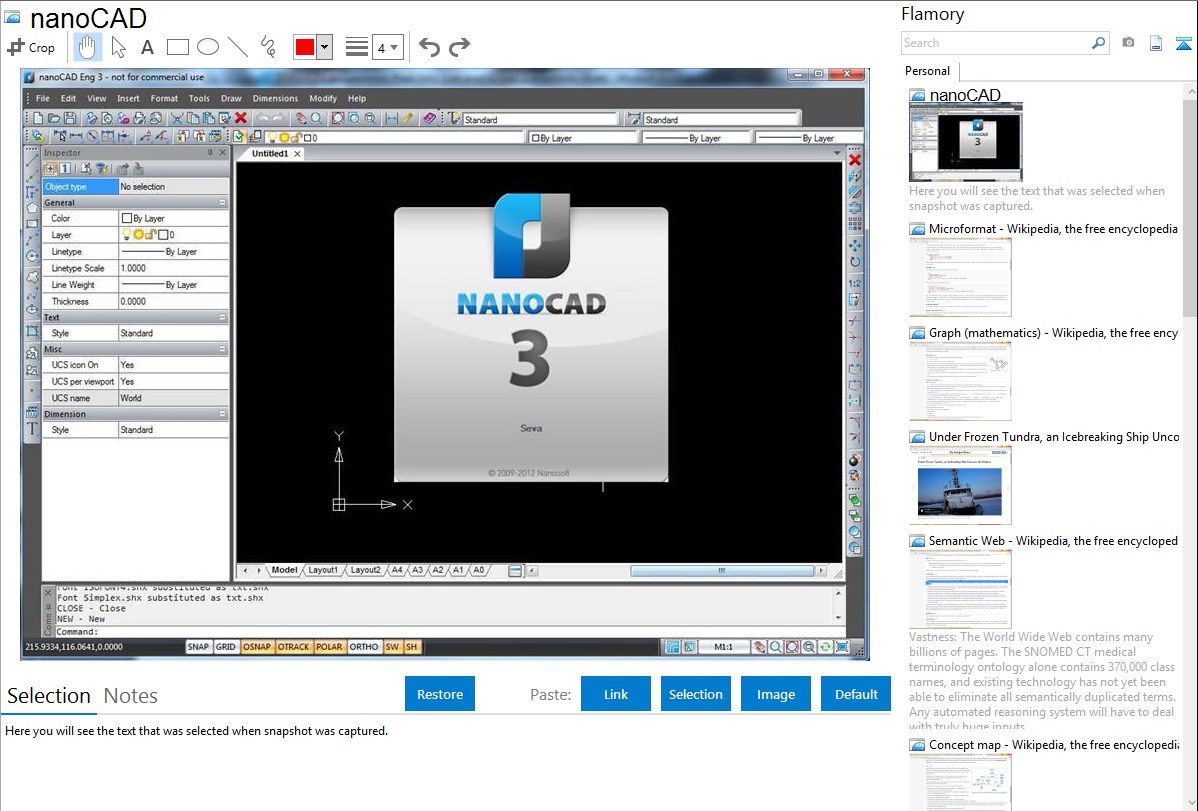
Task: Open the Personal tab
Action: click(928, 70)
